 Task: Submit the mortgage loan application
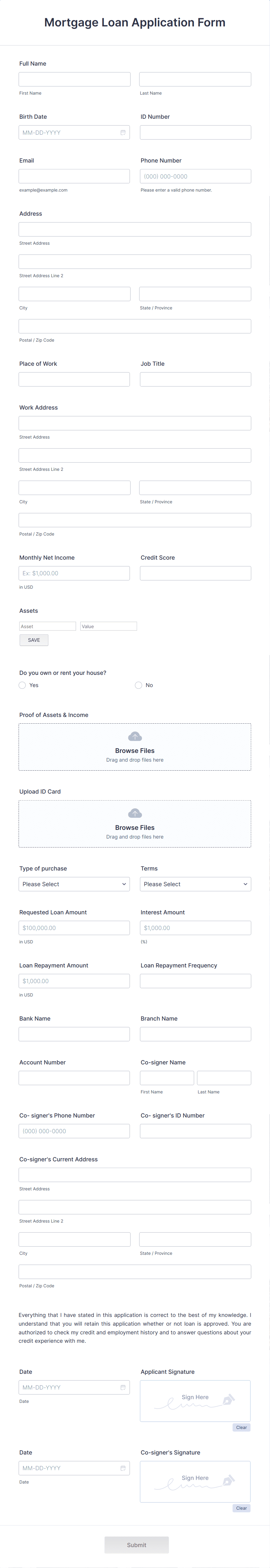point(136,1544)
